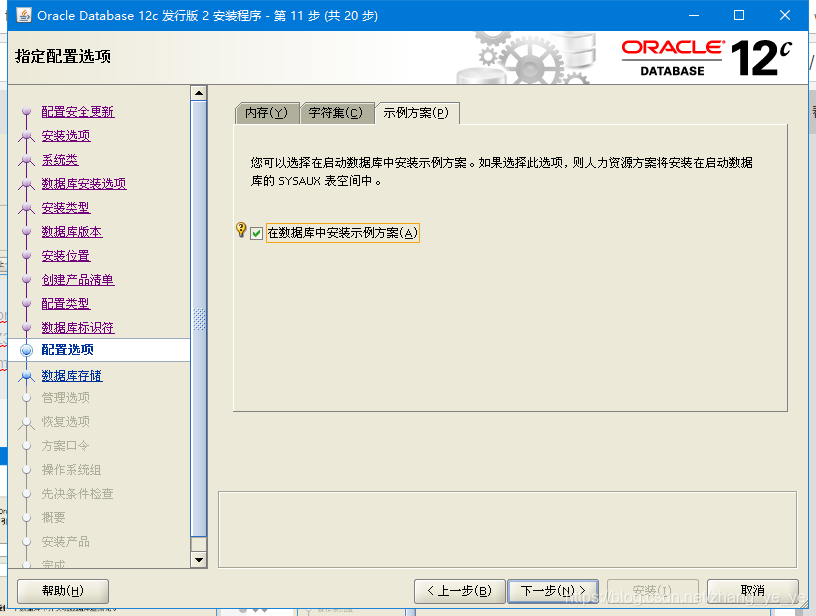Open the 配置安全更新 step link
Viewport: 816px width, 616px height.
pyautogui.click(x=78, y=112)
